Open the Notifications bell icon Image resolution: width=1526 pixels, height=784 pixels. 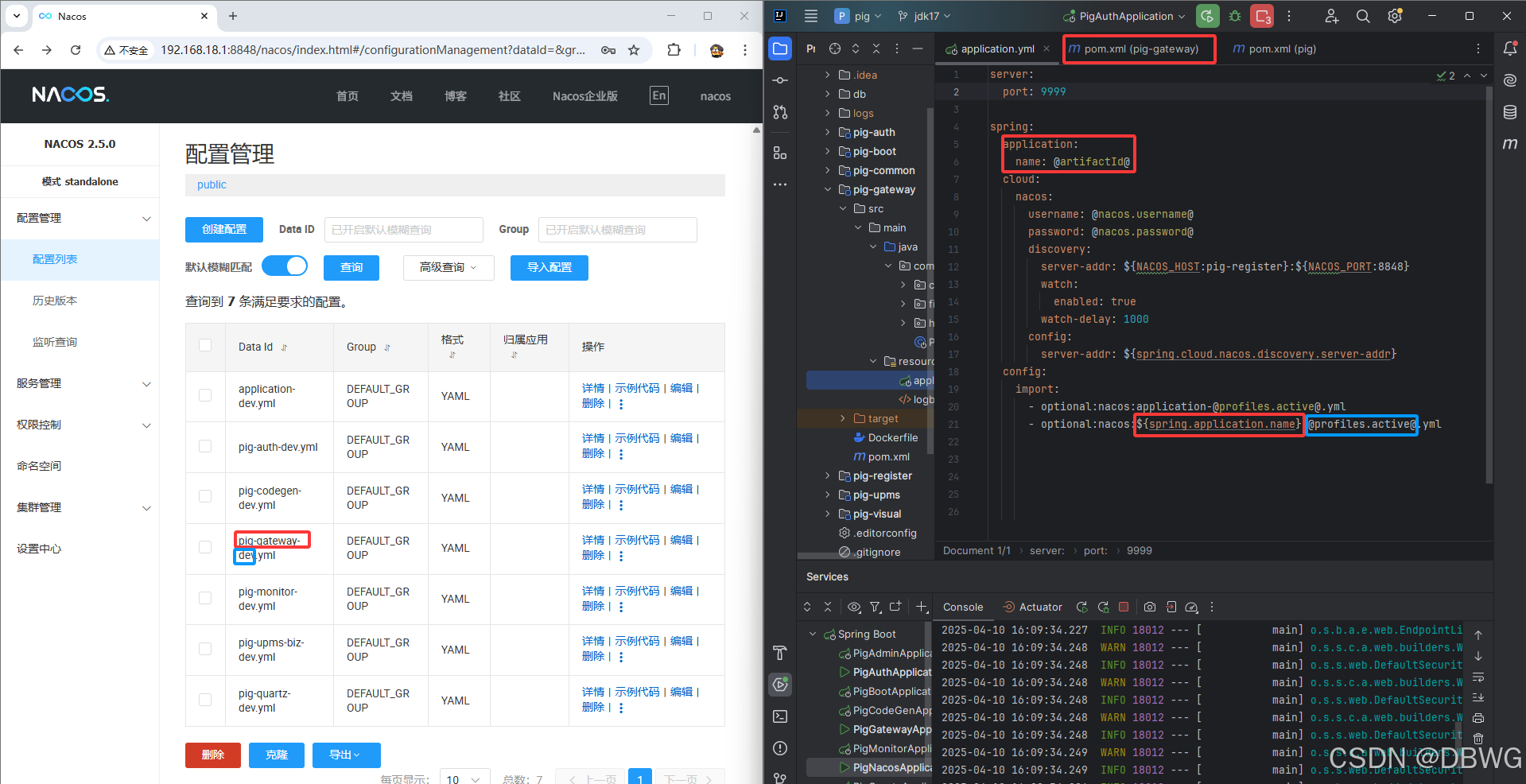click(x=1510, y=49)
